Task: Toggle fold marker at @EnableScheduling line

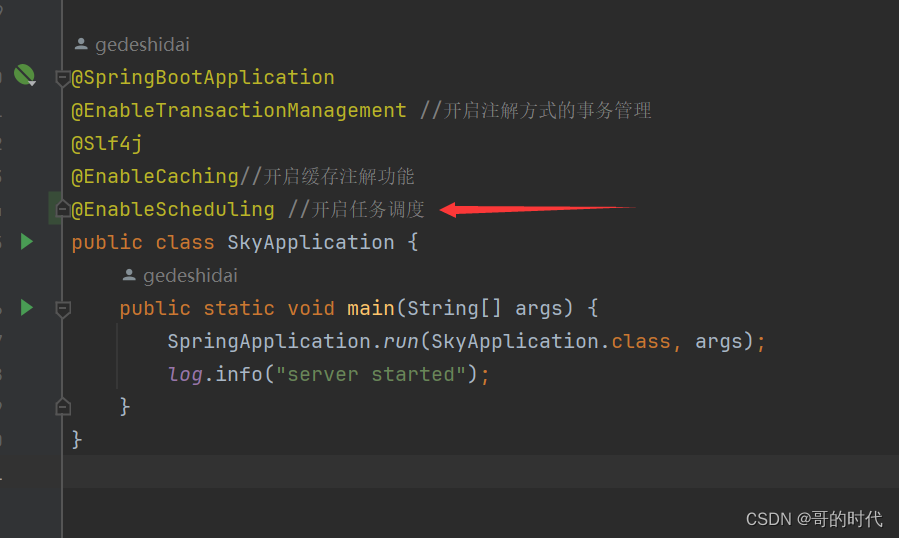Action: pyautogui.click(x=63, y=209)
